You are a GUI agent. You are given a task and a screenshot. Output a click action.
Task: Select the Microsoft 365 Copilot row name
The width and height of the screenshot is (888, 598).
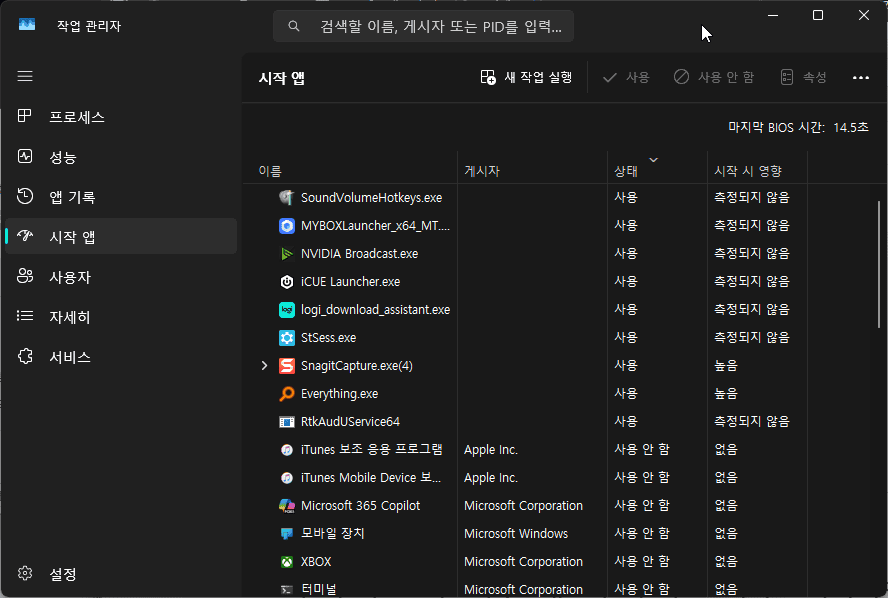click(x=361, y=506)
